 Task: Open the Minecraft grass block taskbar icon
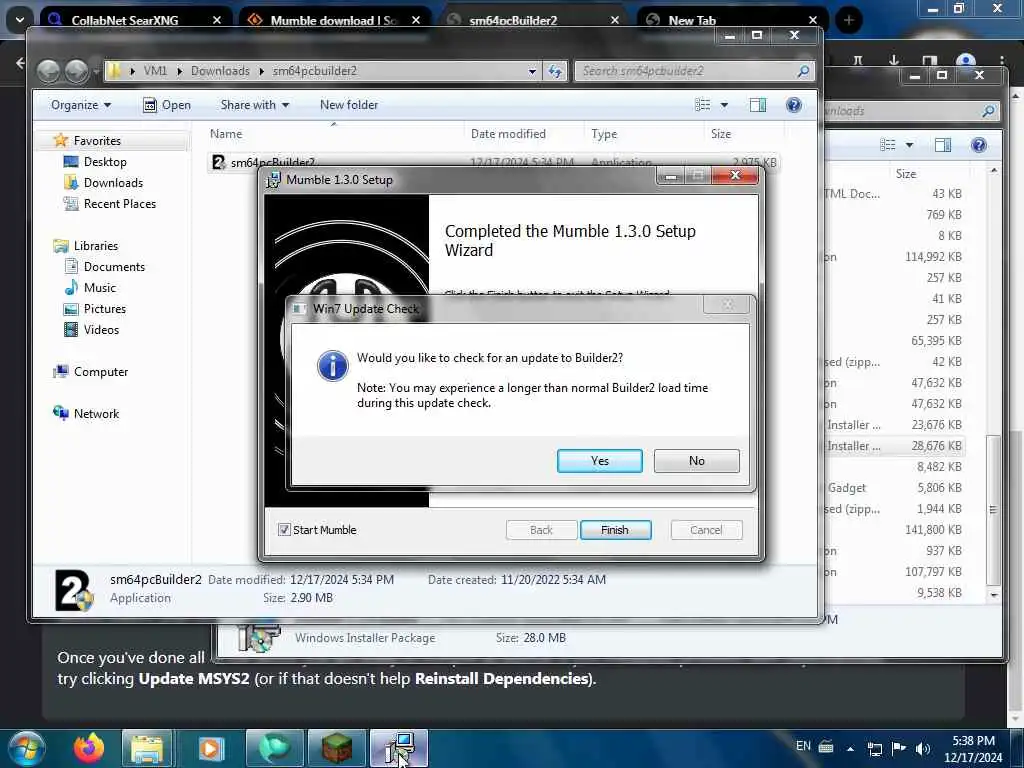(336, 748)
